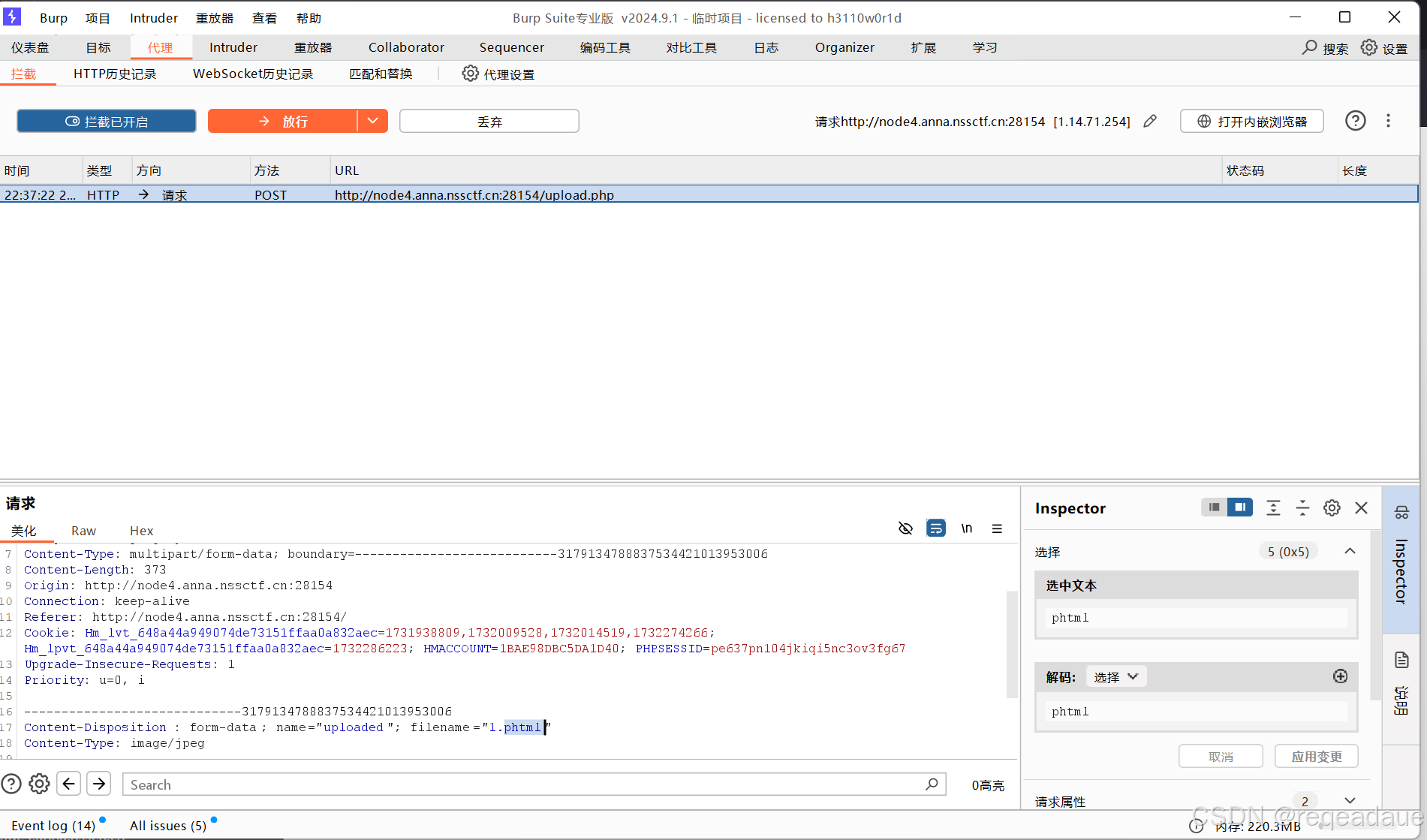Switch Inspector to stacked layout icon
Viewport: 1427px width, 840px height.
coord(1214,507)
